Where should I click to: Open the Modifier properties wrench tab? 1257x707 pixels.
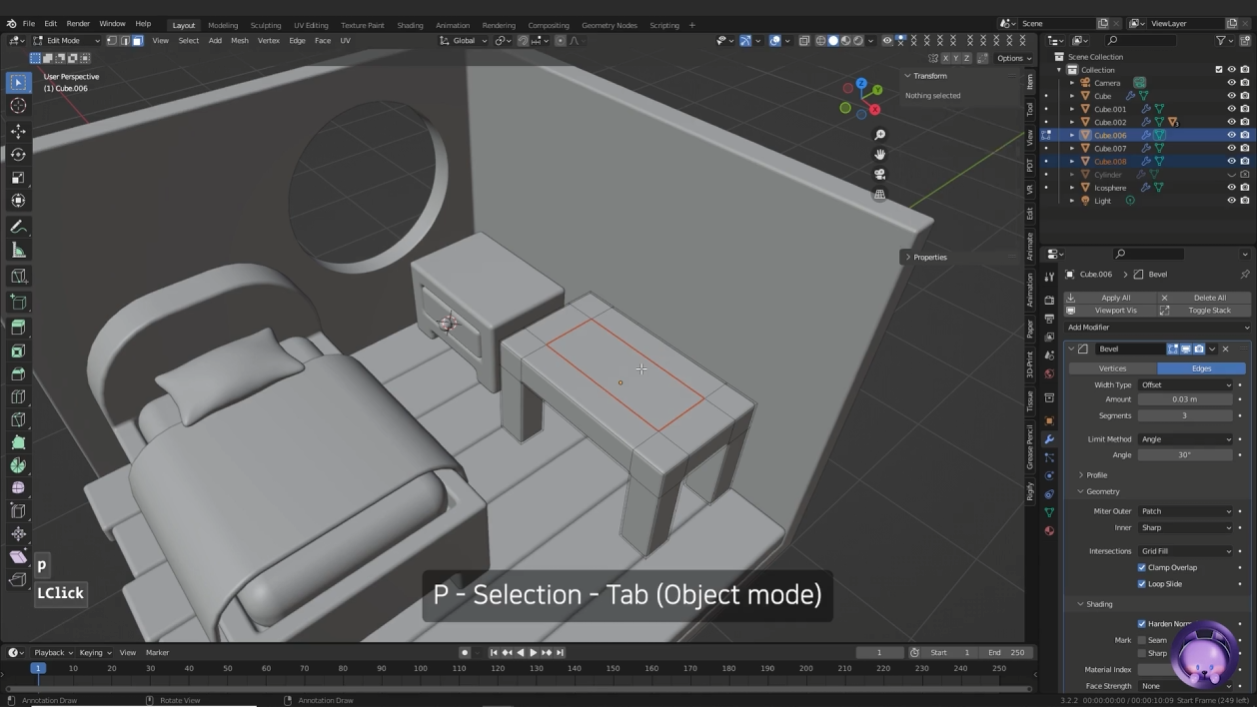tap(1049, 439)
